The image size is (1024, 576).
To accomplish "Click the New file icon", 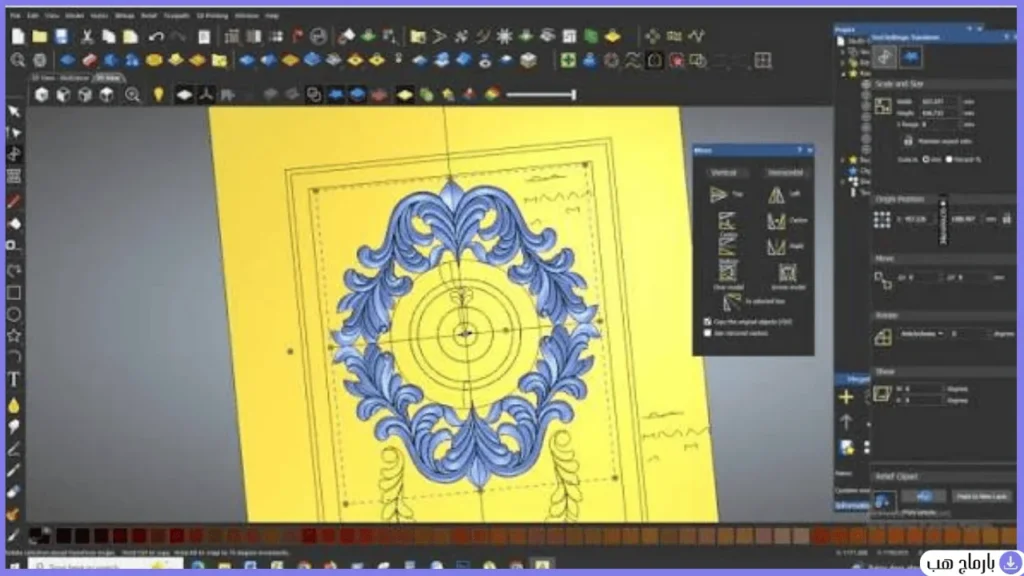I will click(x=18, y=37).
